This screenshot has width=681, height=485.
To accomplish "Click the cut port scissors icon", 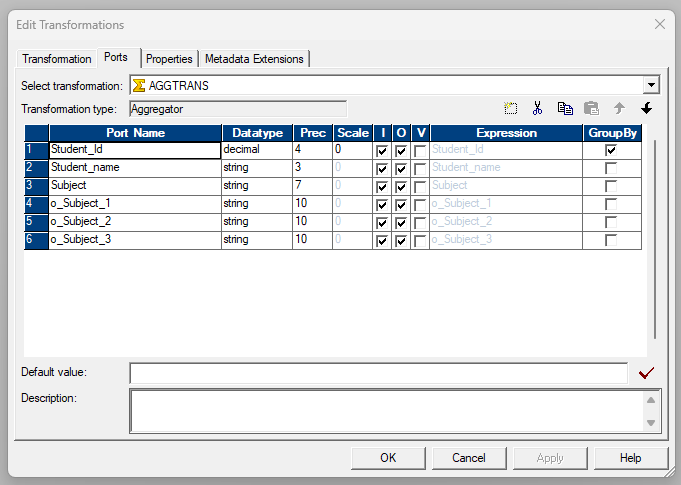I will click(x=537, y=109).
